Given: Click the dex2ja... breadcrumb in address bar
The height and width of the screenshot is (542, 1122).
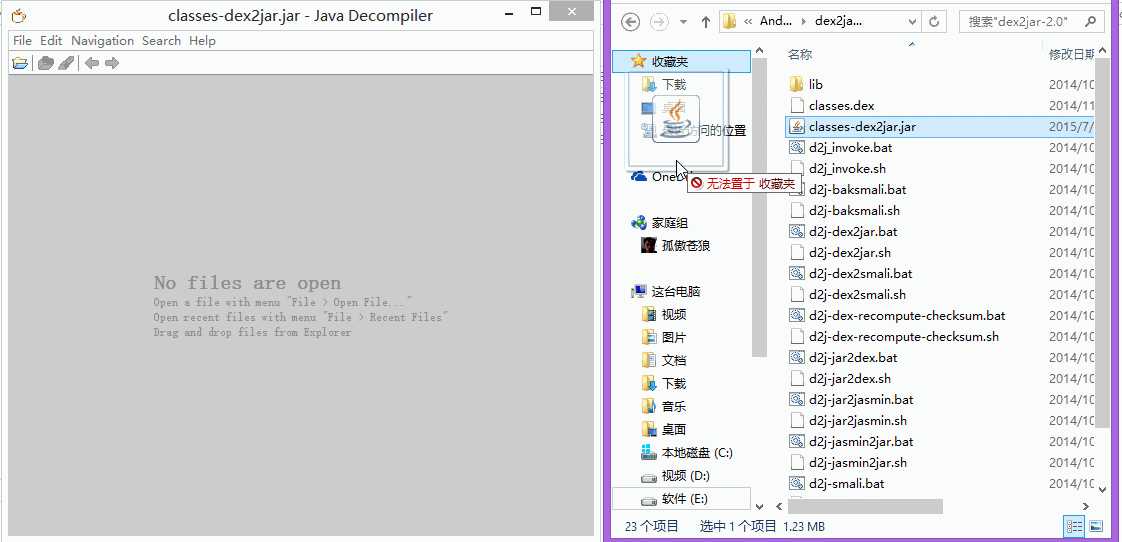Looking at the screenshot, I should [839, 21].
